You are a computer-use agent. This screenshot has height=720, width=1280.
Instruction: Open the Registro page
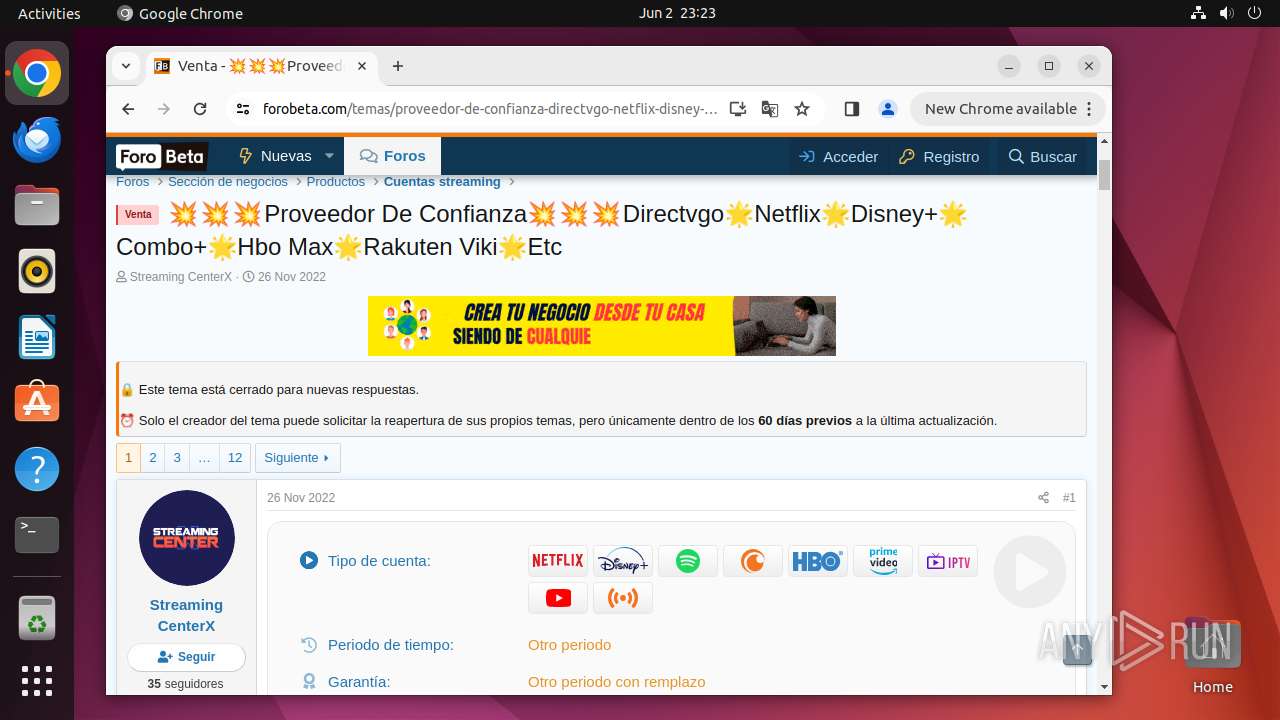[939, 156]
